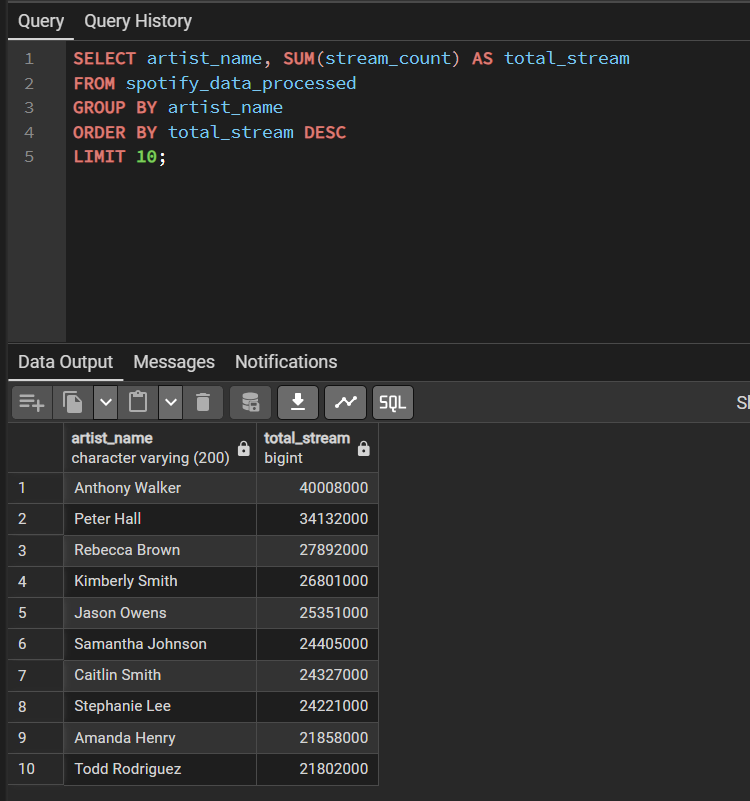Select the Stephanie Lee cell
750x801 pixels.
[160, 706]
